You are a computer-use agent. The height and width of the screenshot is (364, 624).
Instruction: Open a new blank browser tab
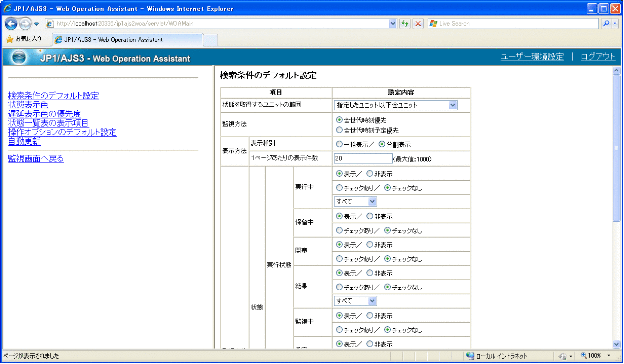[210, 40]
